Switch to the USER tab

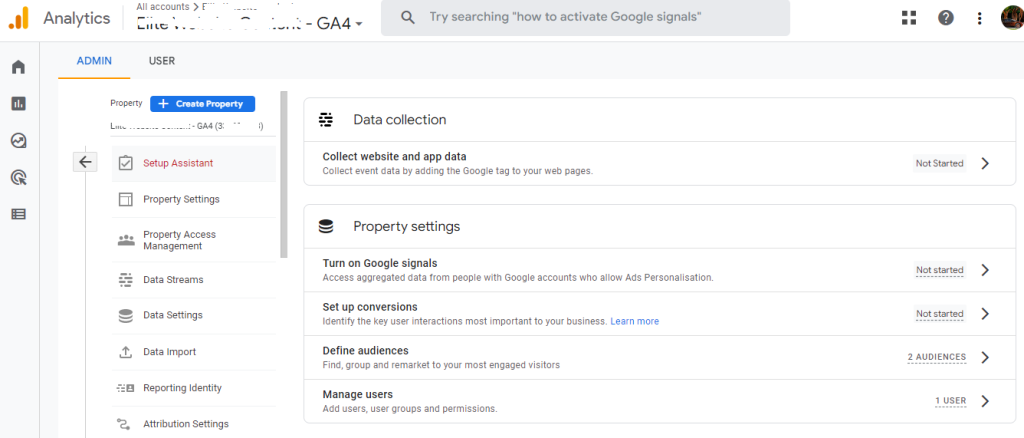(162, 61)
